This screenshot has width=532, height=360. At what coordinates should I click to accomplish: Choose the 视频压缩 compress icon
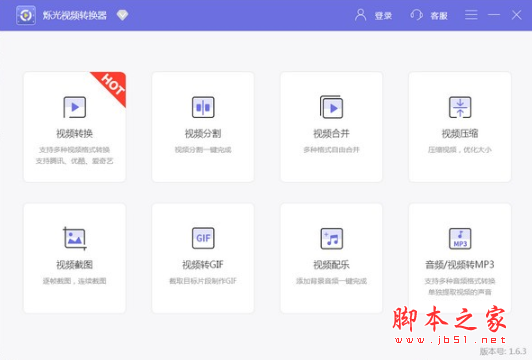[460, 107]
